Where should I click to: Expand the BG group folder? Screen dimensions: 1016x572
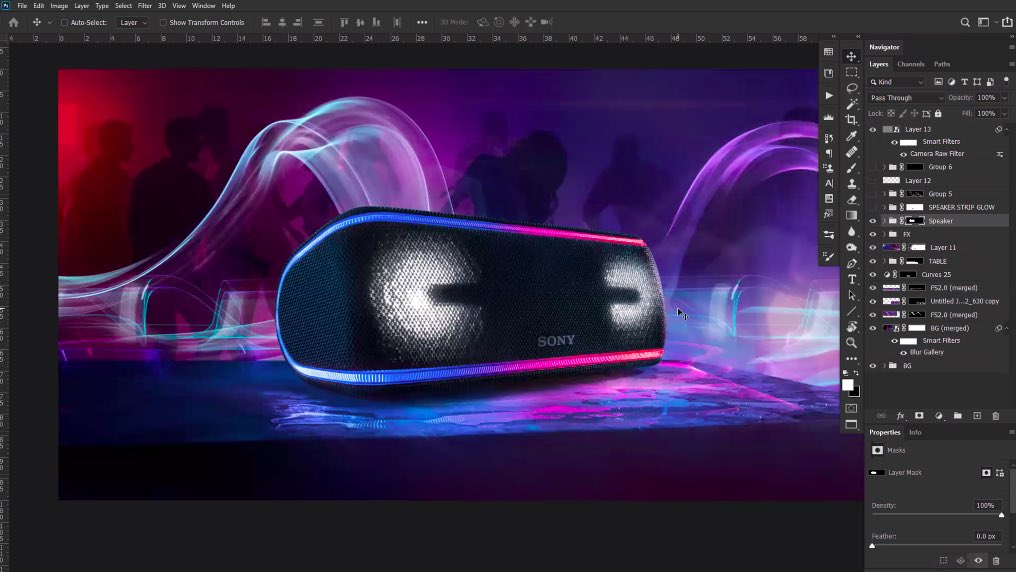coord(884,366)
